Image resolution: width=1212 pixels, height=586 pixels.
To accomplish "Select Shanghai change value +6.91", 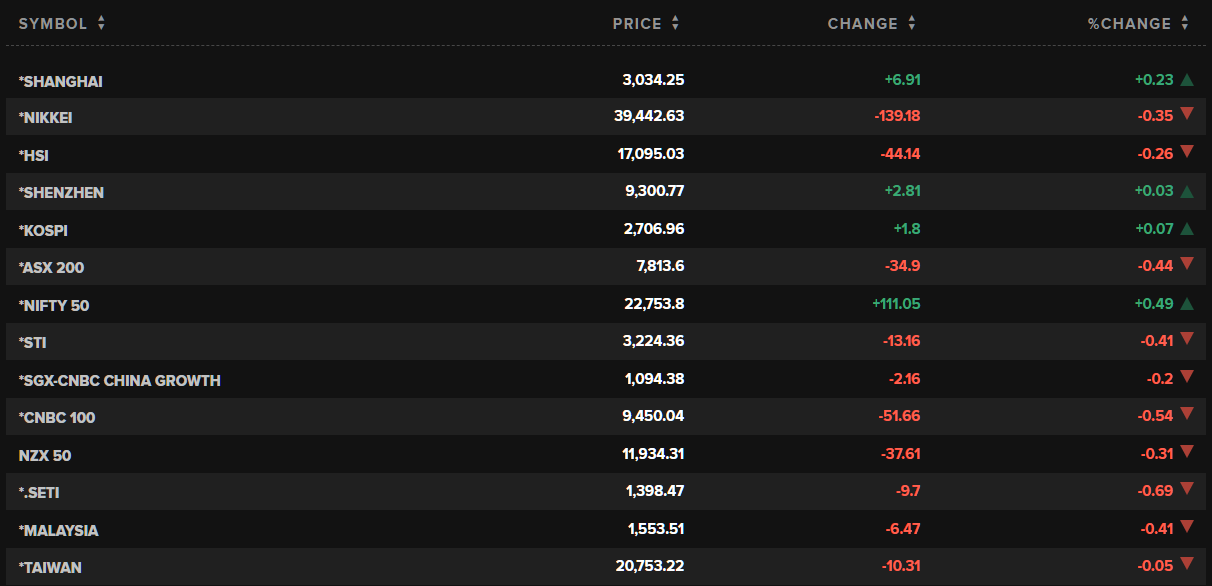I will [901, 80].
